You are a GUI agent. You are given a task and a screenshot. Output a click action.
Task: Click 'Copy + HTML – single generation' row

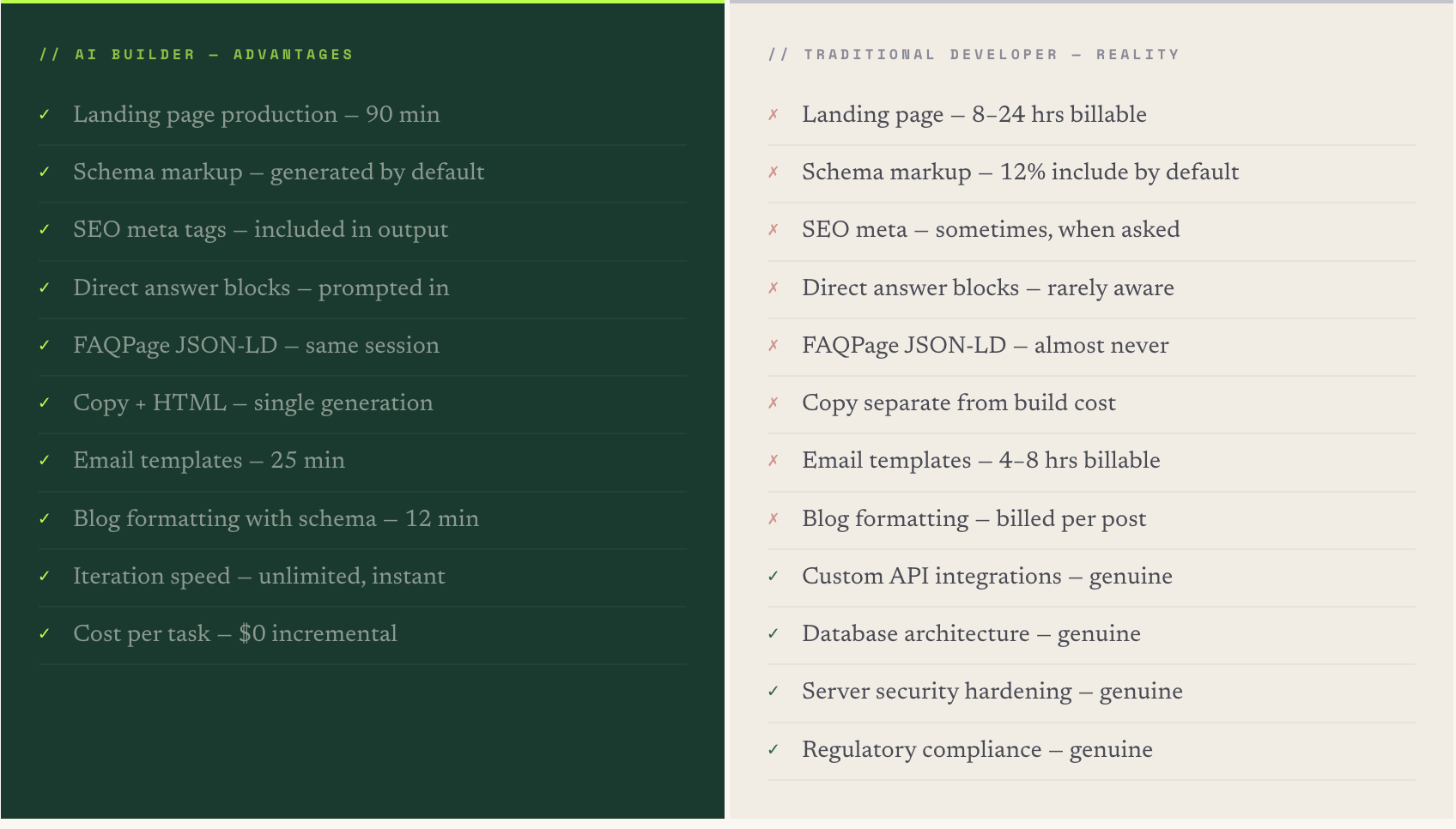tap(252, 403)
